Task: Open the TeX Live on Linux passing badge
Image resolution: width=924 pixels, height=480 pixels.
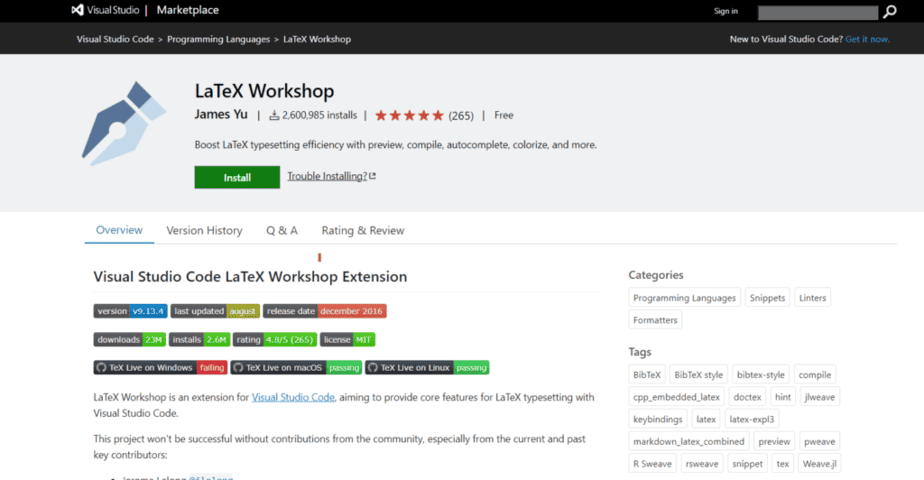Action: [427, 368]
